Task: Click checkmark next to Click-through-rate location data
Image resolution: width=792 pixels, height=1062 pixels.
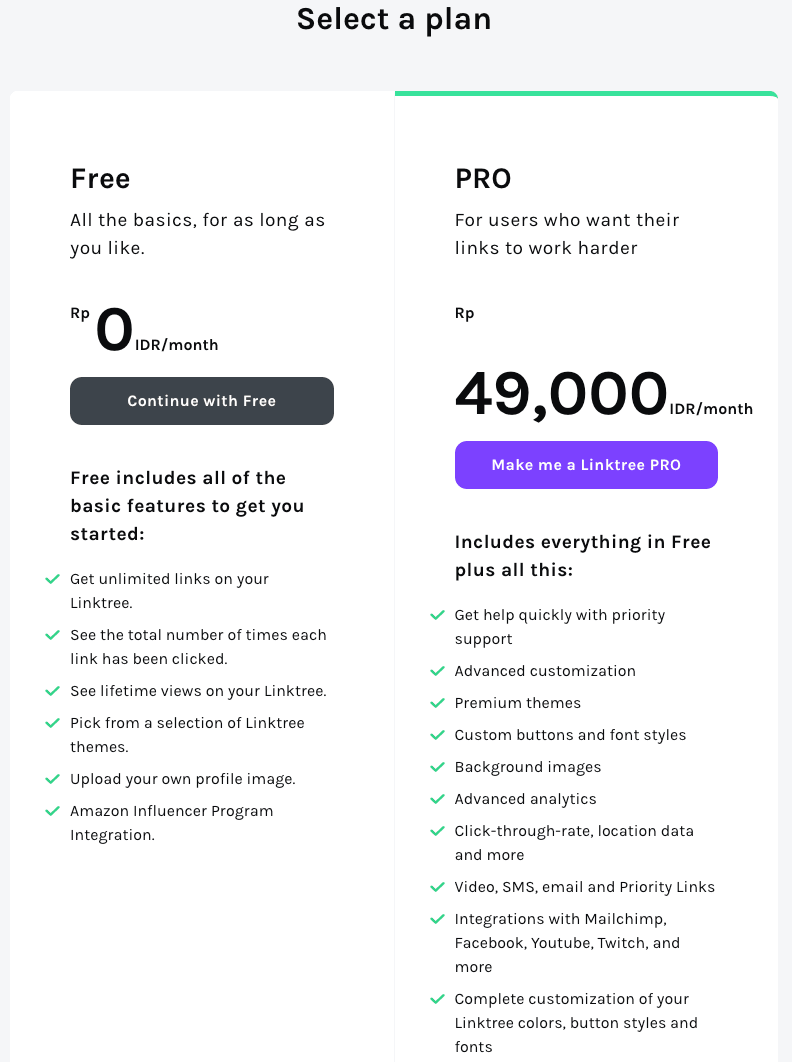Action: coord(437,831)
